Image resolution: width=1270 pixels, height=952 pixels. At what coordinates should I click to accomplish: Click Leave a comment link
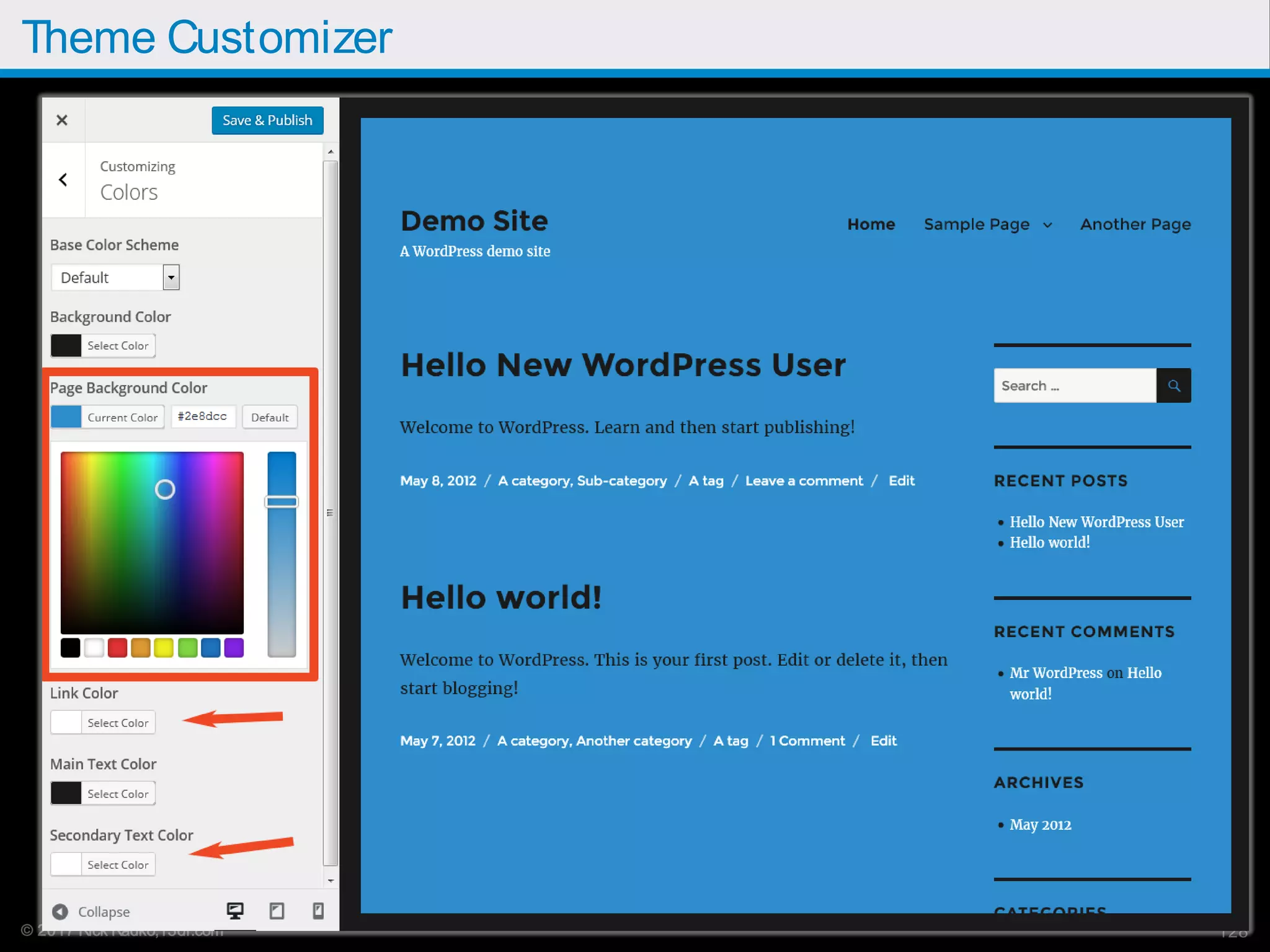804,481
